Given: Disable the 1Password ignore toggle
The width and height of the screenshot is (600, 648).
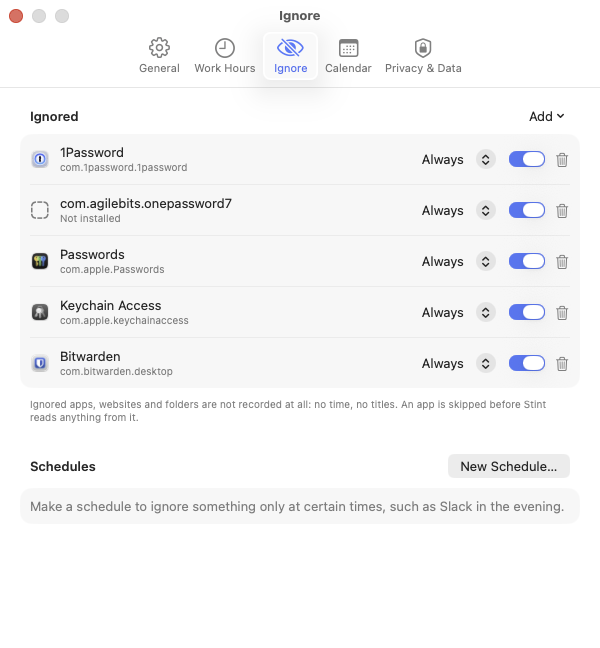Looking at the screenshot, I should point(527,159).
